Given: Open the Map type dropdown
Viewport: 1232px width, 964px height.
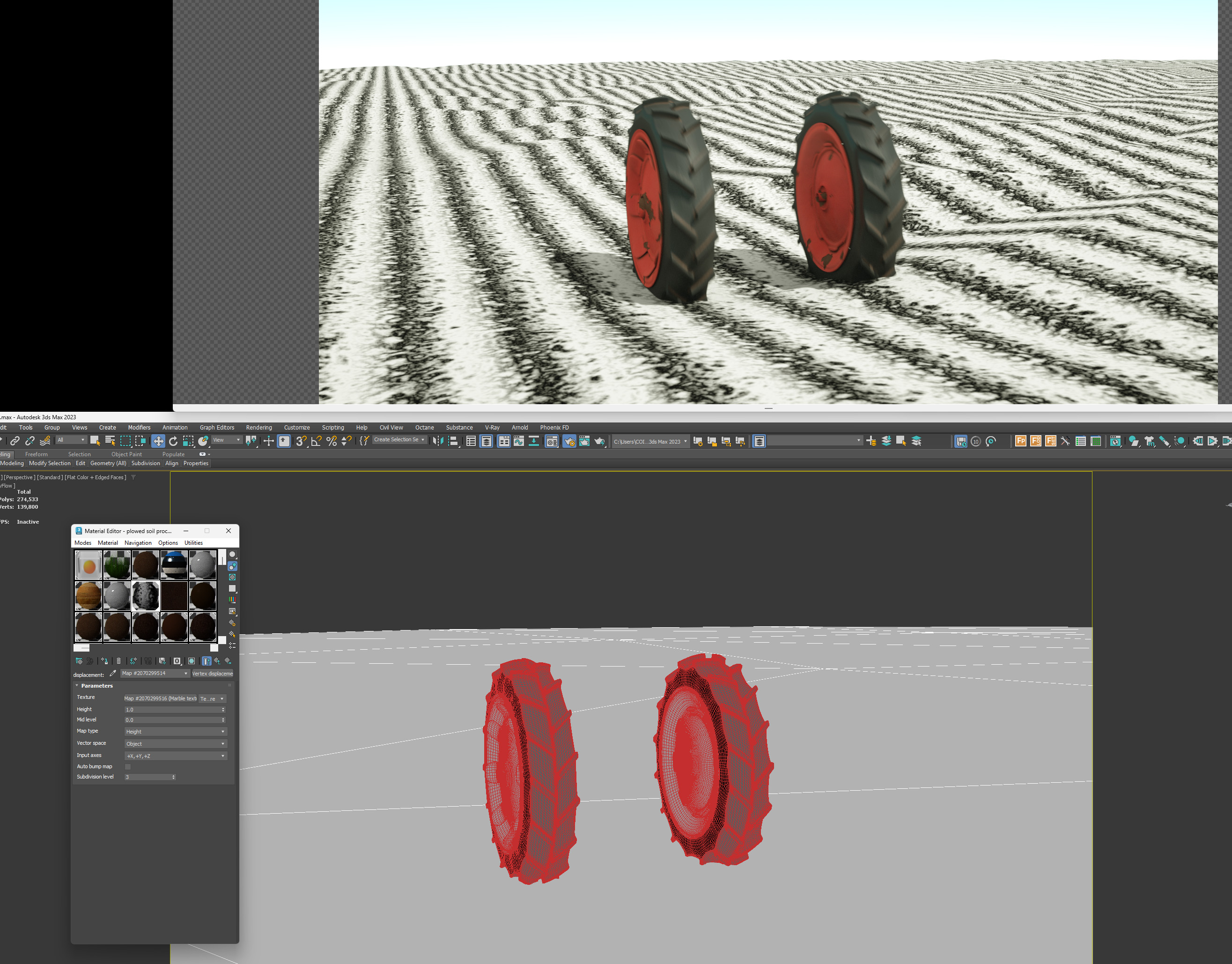Looking at the screenshot, I should (175, 732).
